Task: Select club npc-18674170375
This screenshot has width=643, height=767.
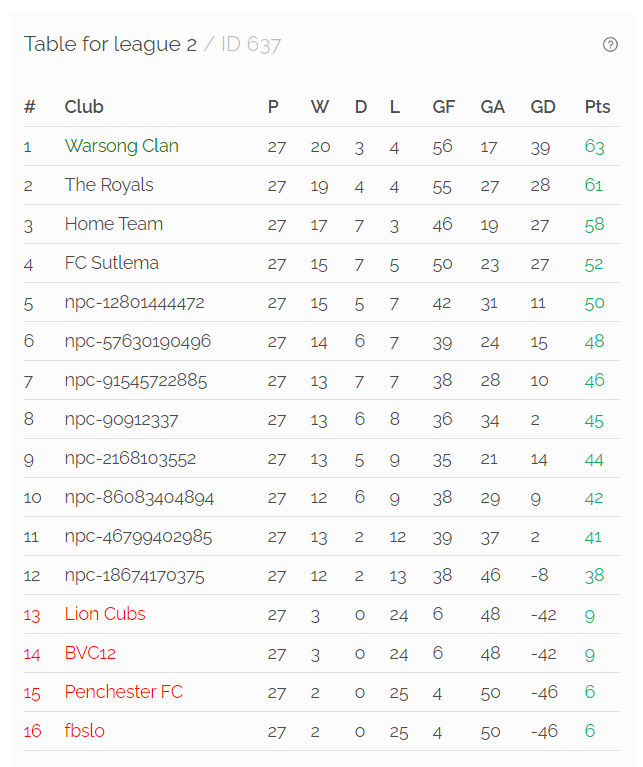Action: click(134, 576)
